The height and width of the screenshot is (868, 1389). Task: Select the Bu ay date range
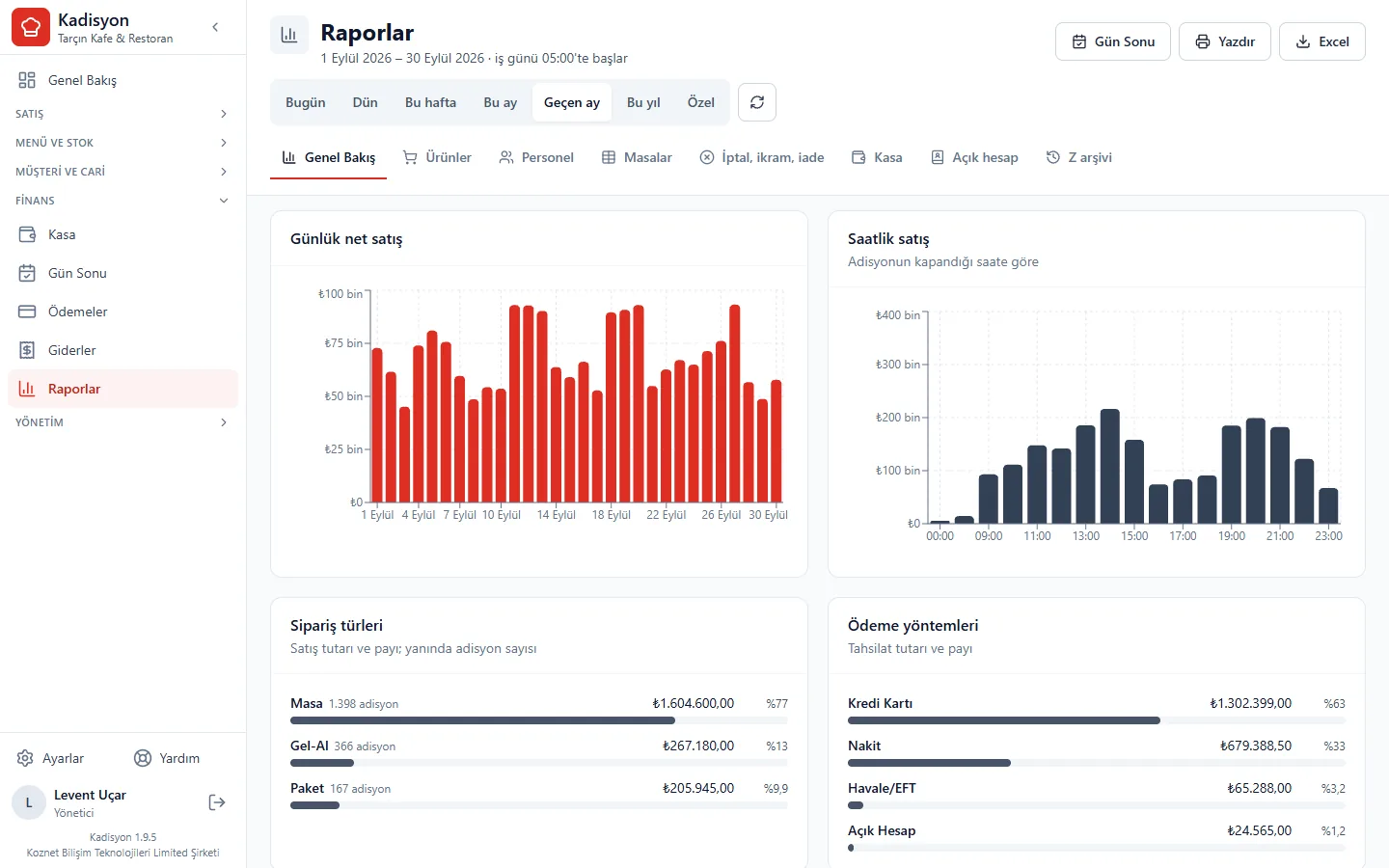(501, 102)
